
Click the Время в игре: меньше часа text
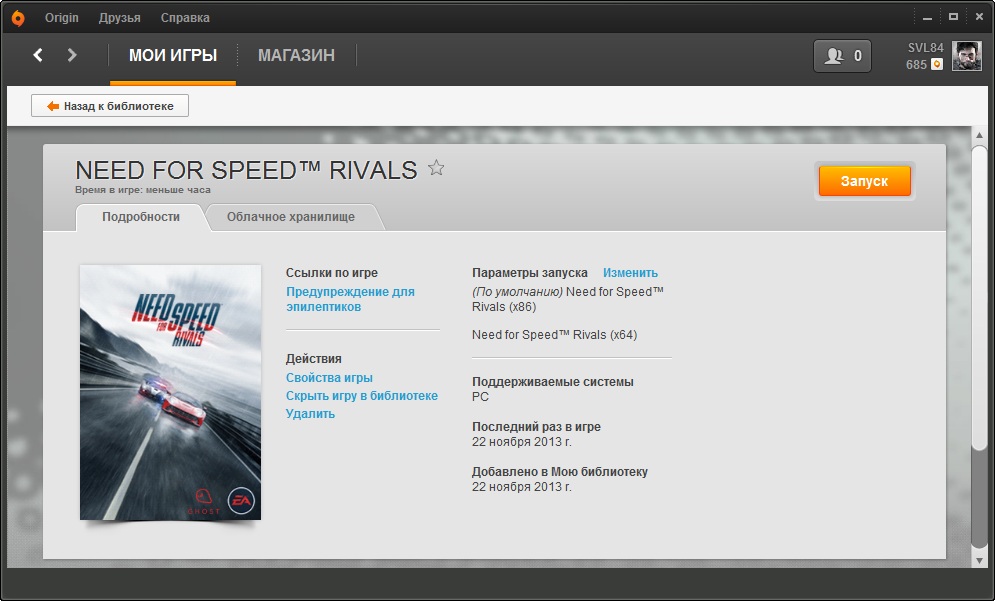(x=143, y=190)
